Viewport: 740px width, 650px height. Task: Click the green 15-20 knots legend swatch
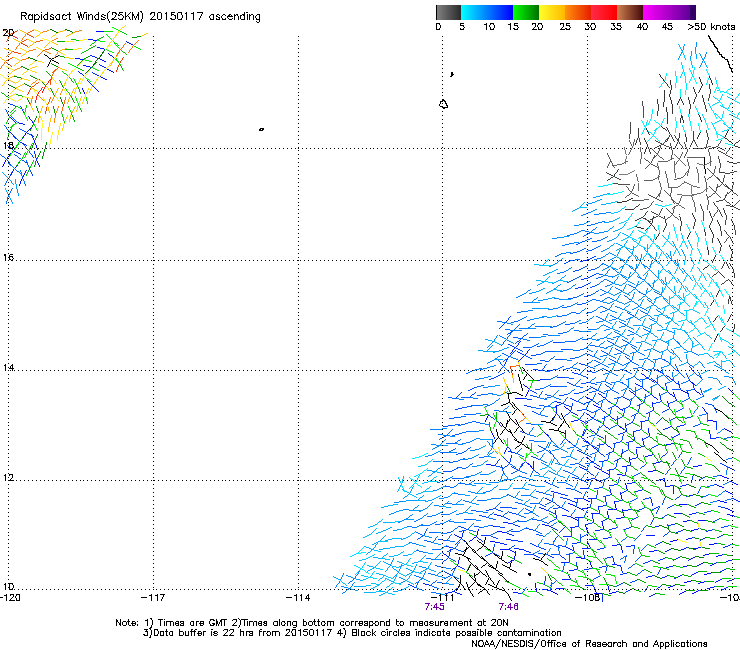pos(526,12)
